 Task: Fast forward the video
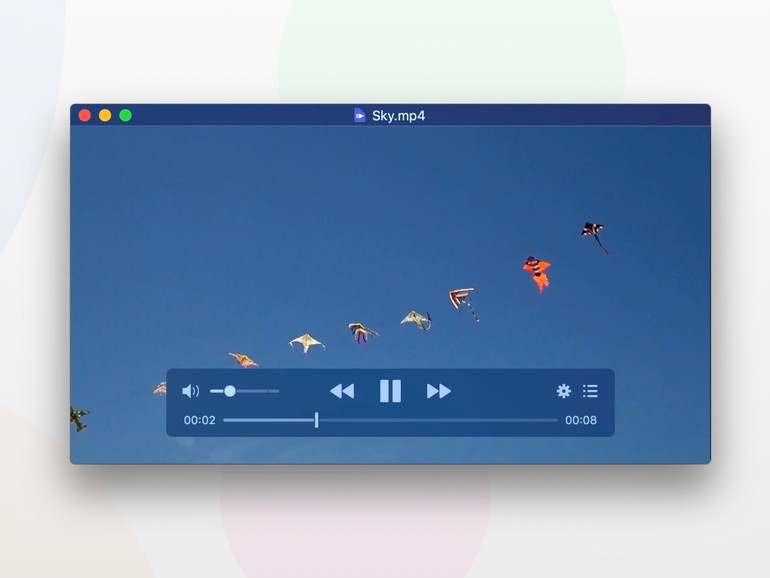click(439, 391)
